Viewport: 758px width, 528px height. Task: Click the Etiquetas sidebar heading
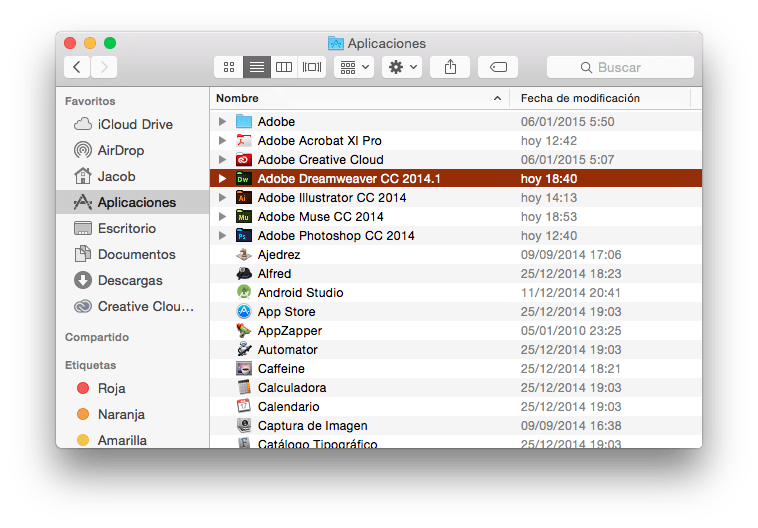pyautogui.click(x=90, y=365)
